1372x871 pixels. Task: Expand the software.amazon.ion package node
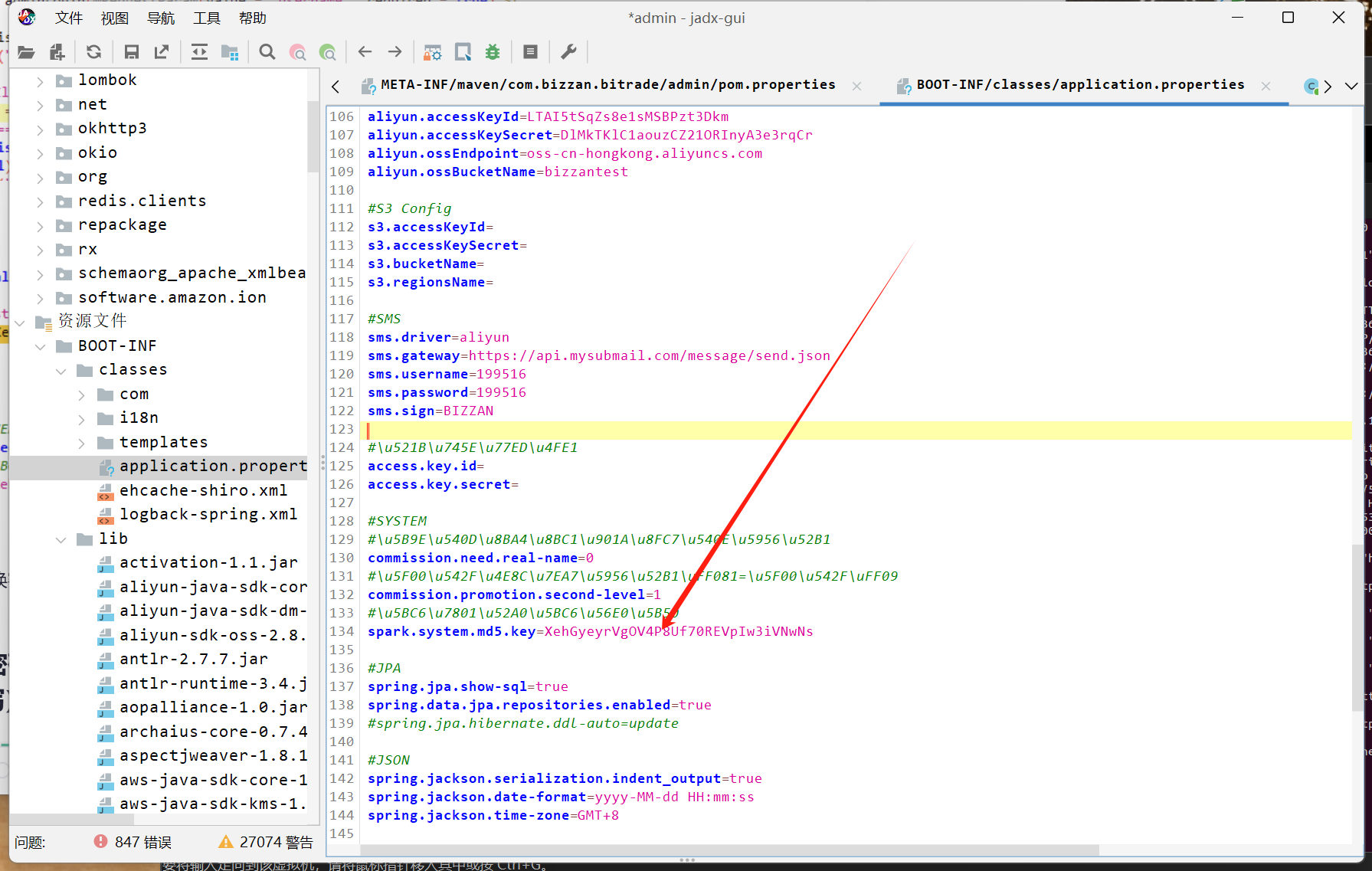40,298
